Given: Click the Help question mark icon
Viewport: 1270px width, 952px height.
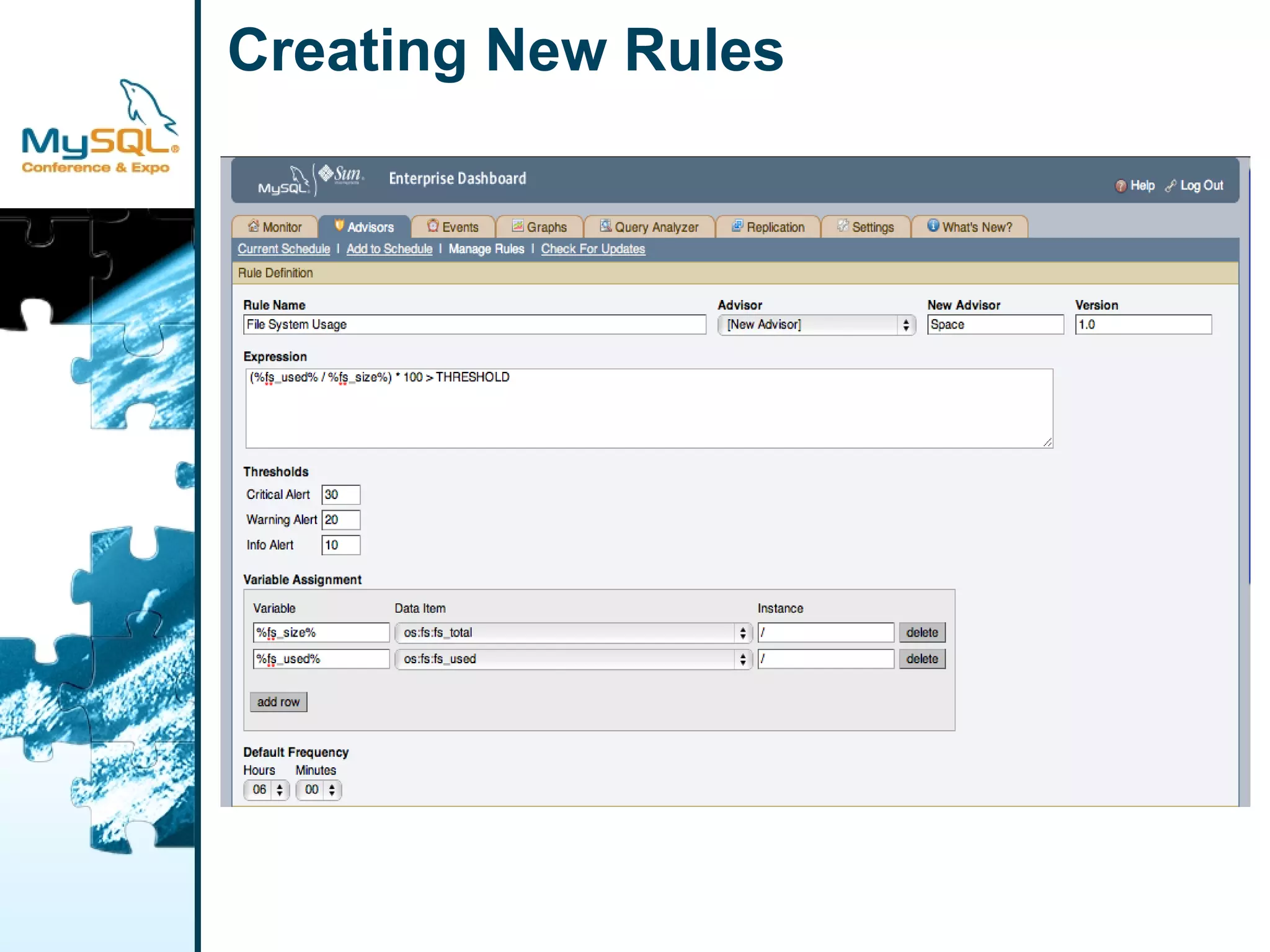Looking at the screenshot, I should point(1120,186).
